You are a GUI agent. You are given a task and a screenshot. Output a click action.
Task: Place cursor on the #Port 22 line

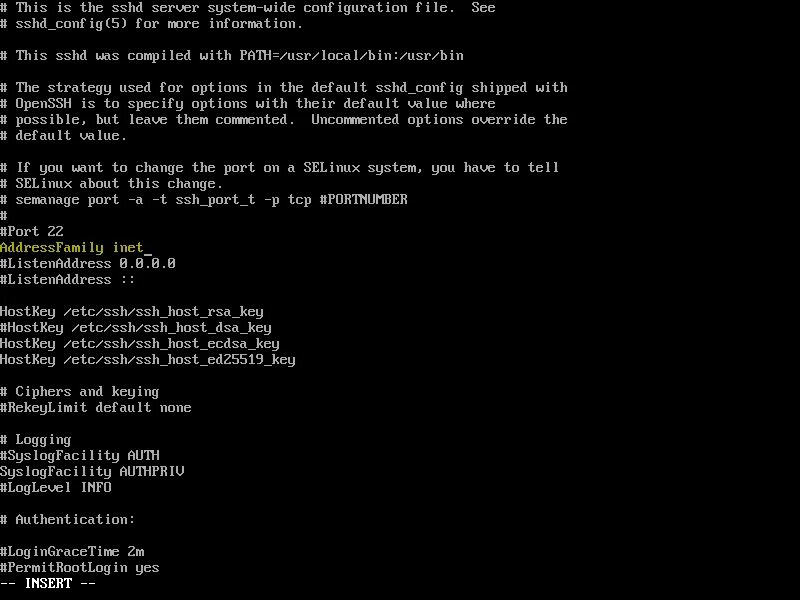(x=32, y=231)
